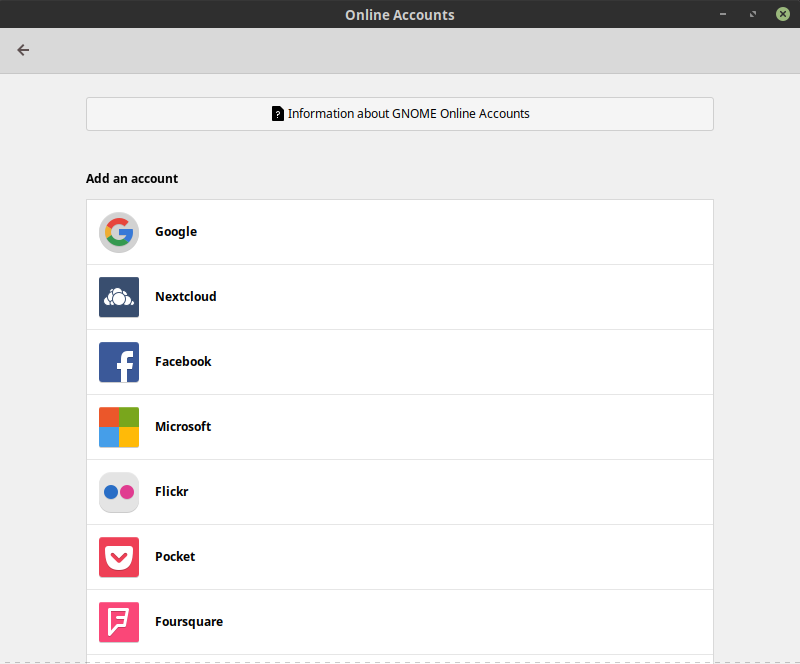Select the Microsoft account label

(183, 426)
